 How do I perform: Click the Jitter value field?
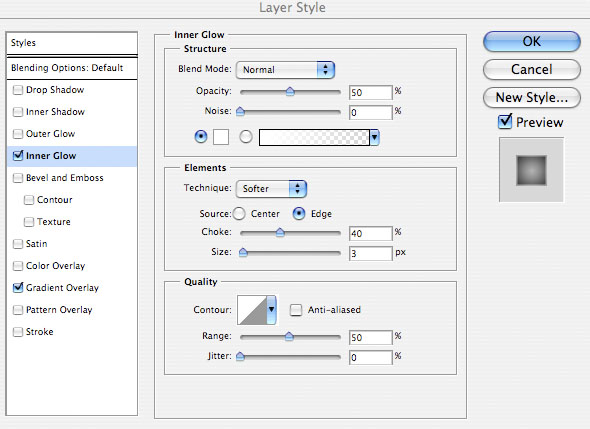371,357
